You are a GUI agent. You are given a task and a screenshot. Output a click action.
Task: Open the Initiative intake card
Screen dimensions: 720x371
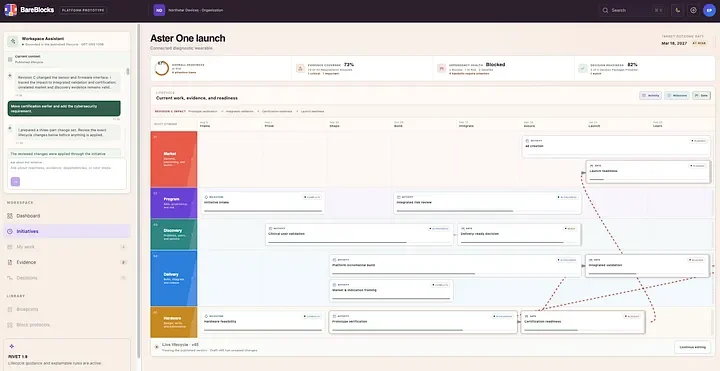[x=263, y=203]
